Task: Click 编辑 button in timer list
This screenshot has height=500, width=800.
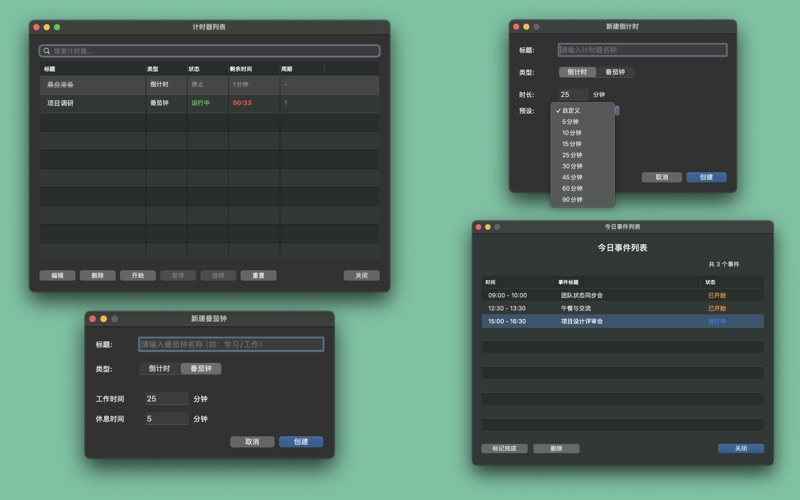Action: click(57, 275)
